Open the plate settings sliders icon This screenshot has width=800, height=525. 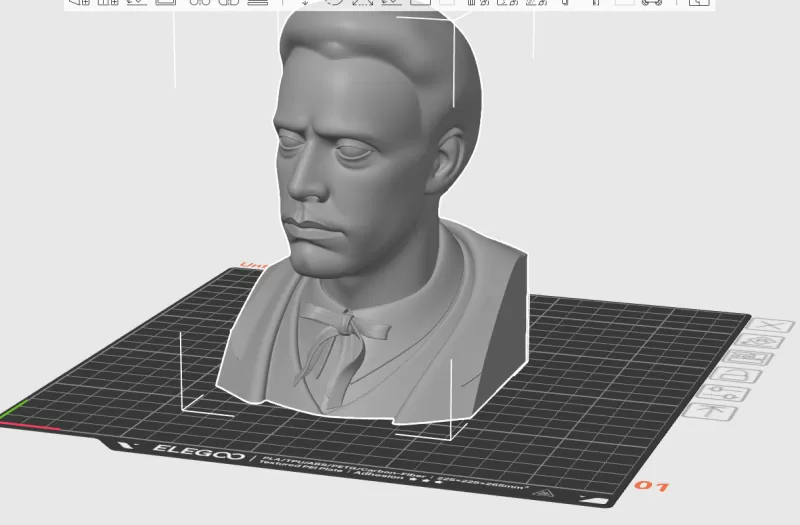click(724, 393)
